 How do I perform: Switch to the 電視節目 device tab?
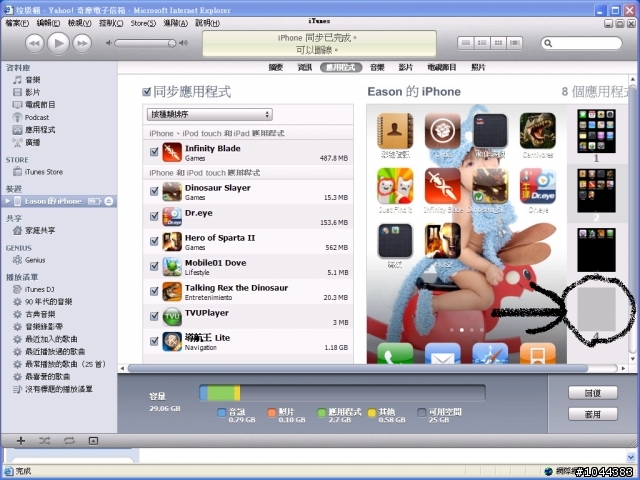[442, 67]
